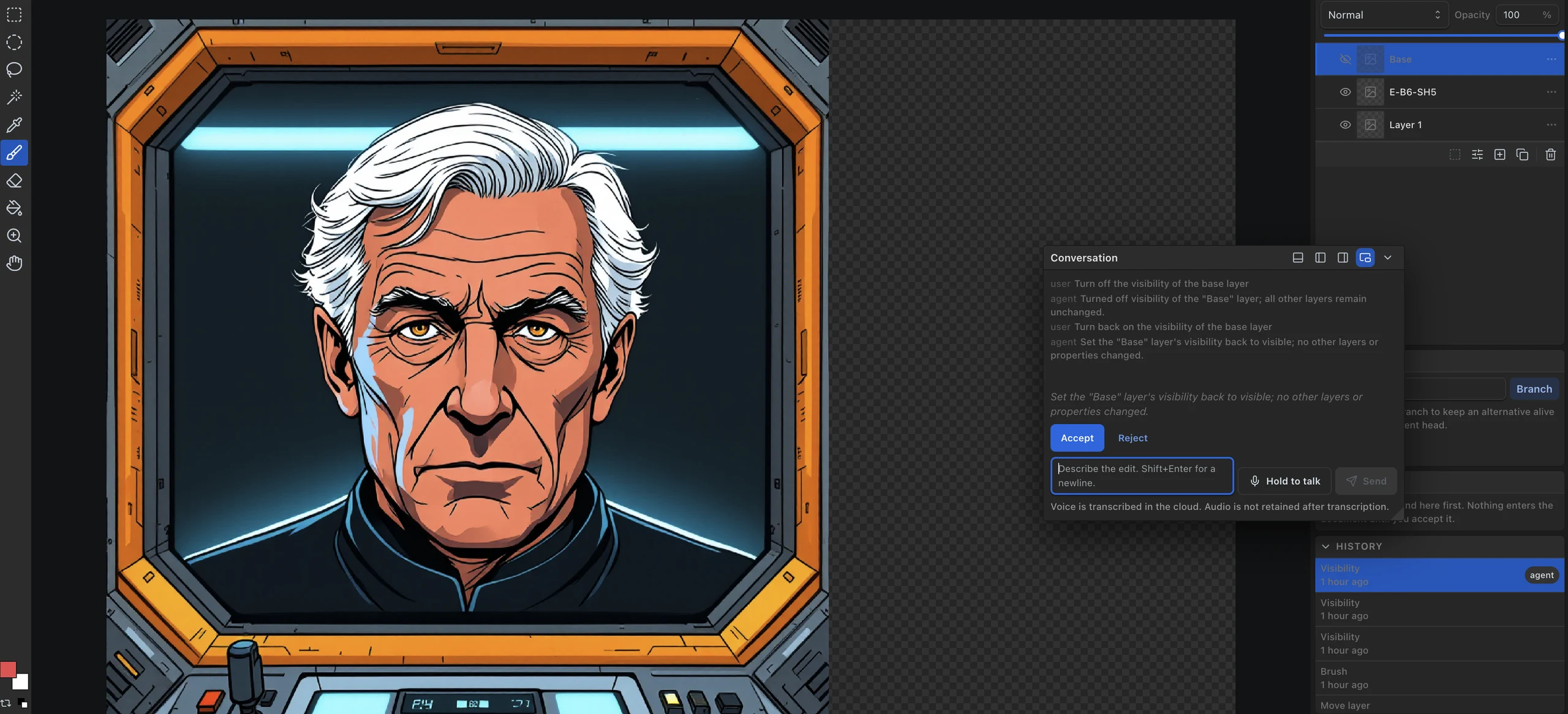Screen dimensions: 1568x714
Task: Select the magic wand tool
Action: tap(14, 97)
